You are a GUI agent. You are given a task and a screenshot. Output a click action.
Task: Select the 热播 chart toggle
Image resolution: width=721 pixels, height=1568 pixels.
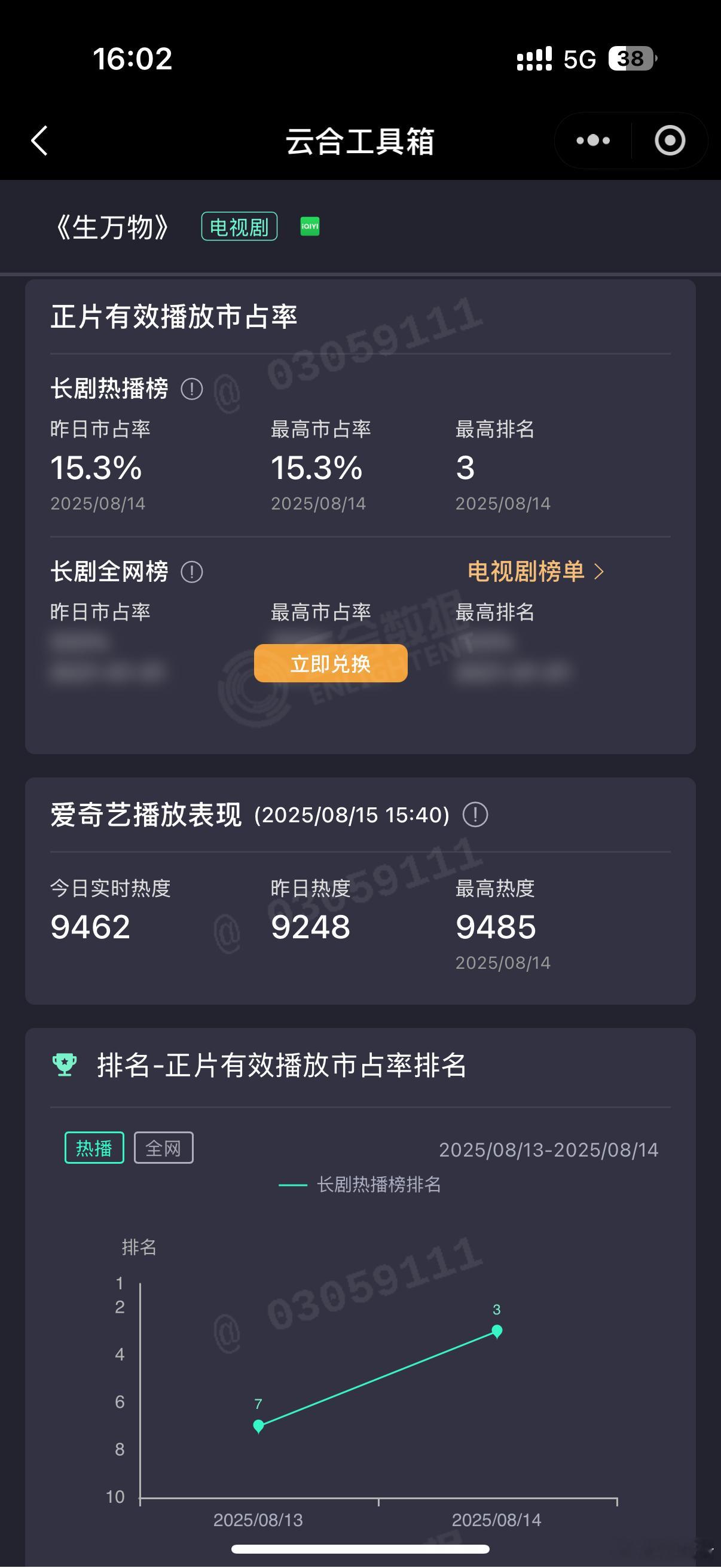[94, 1148]
